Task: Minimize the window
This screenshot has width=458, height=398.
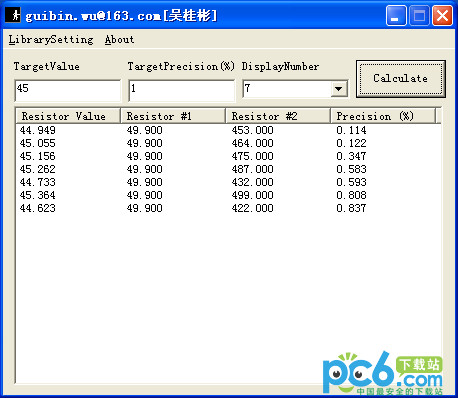Action: pos(396,15)
